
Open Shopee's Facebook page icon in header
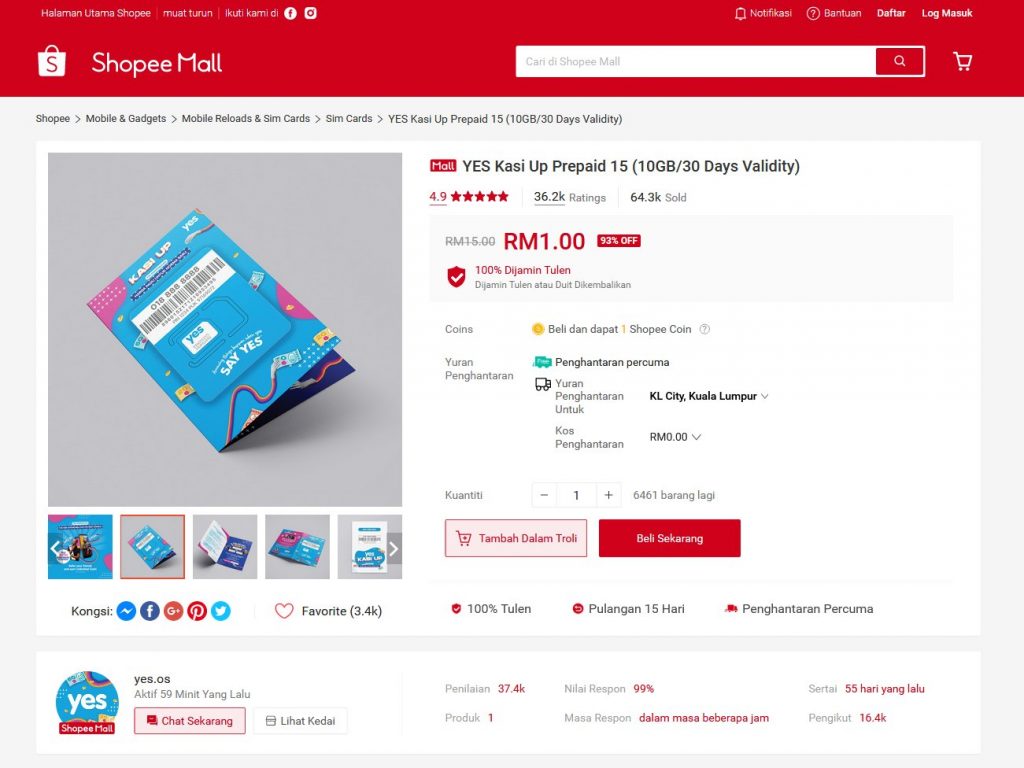(291, 13)
